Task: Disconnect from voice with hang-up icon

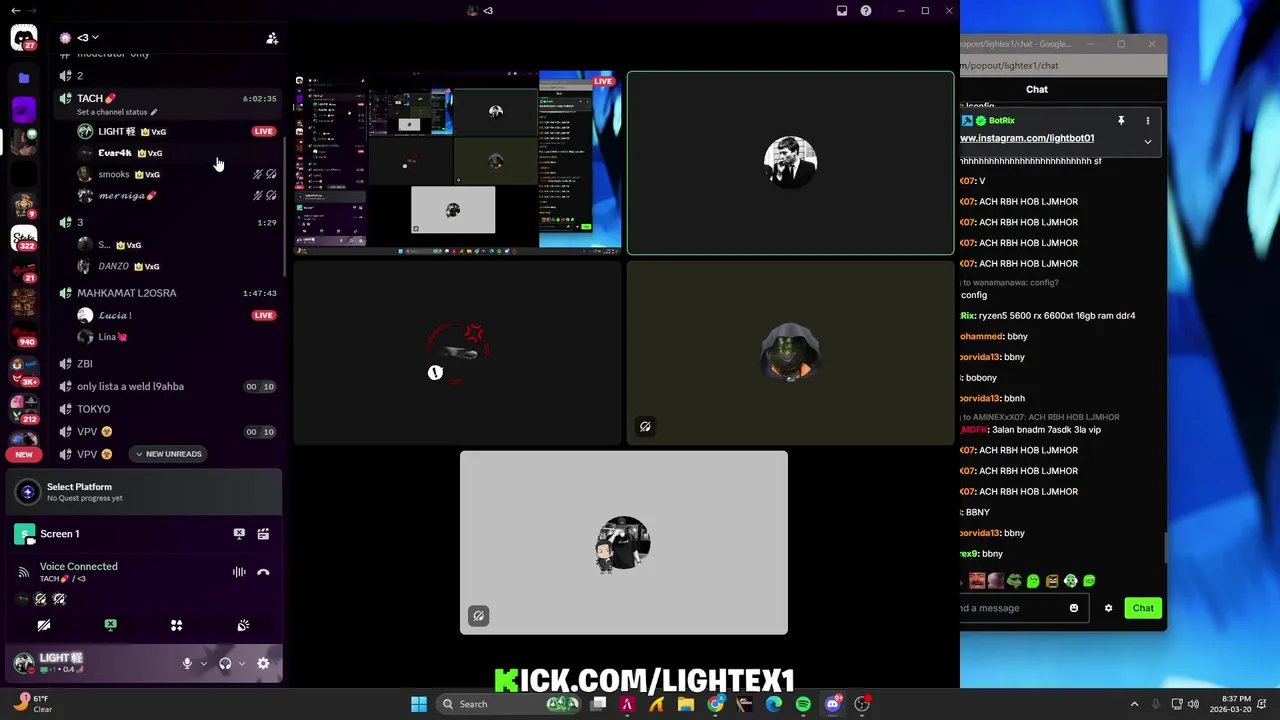Action: pos(263,572)
